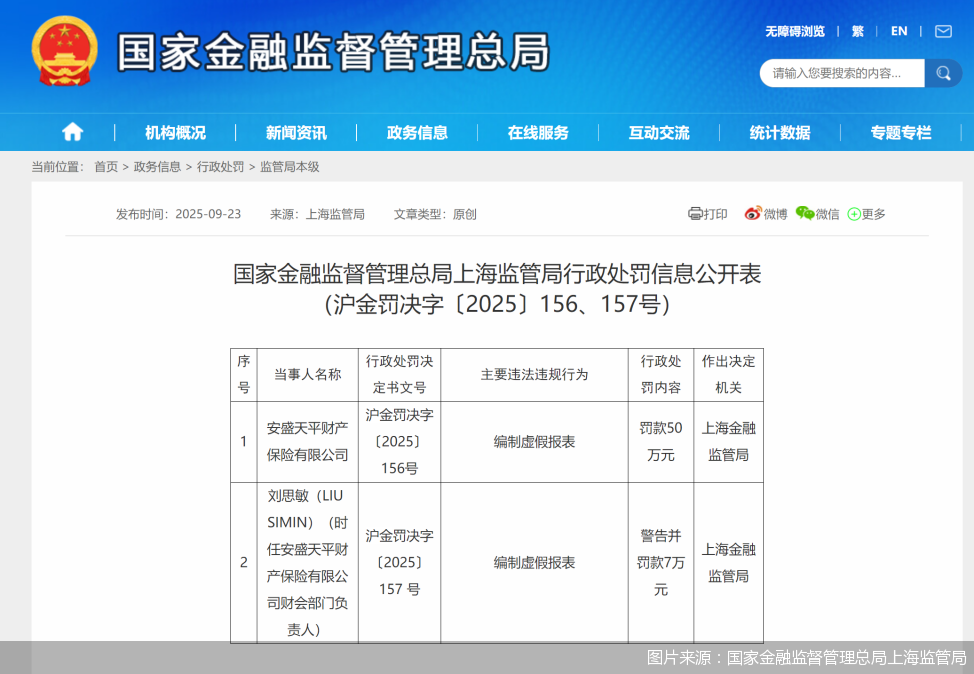The height and width of the screenshot is (674, 974).
Task: Go to the 互动交流 section
Action: click(x=659, y=132)
